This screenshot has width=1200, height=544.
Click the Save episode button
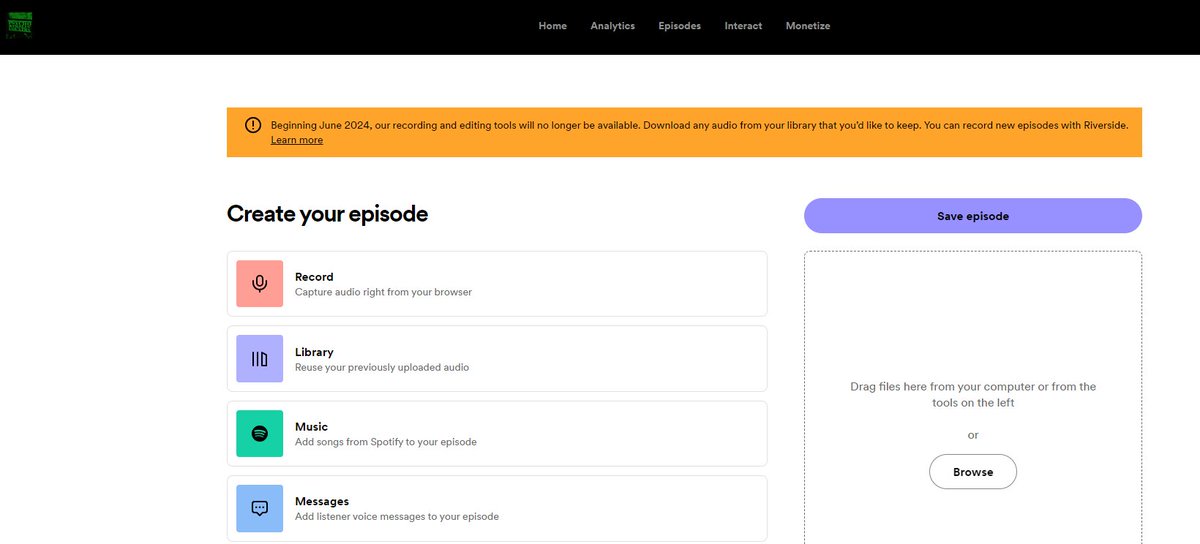point(973,216)
